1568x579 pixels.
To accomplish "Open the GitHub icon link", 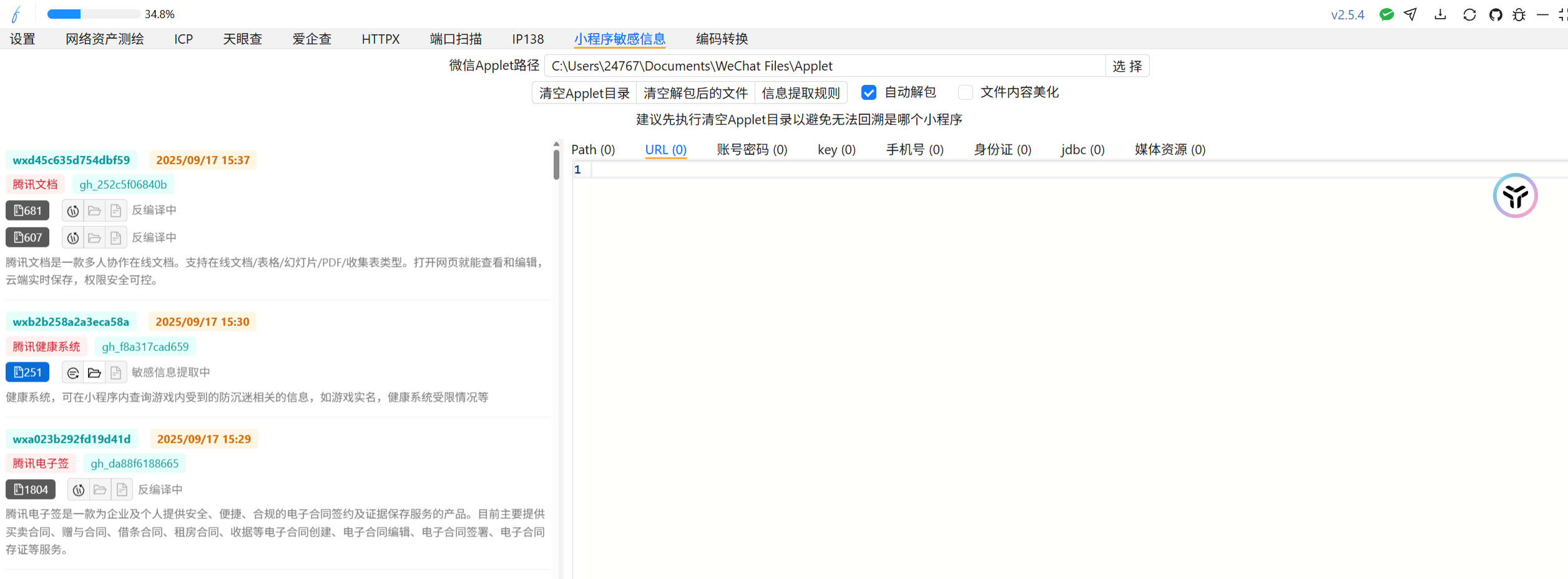I will pyautogui.click(x=1496, y=14).
